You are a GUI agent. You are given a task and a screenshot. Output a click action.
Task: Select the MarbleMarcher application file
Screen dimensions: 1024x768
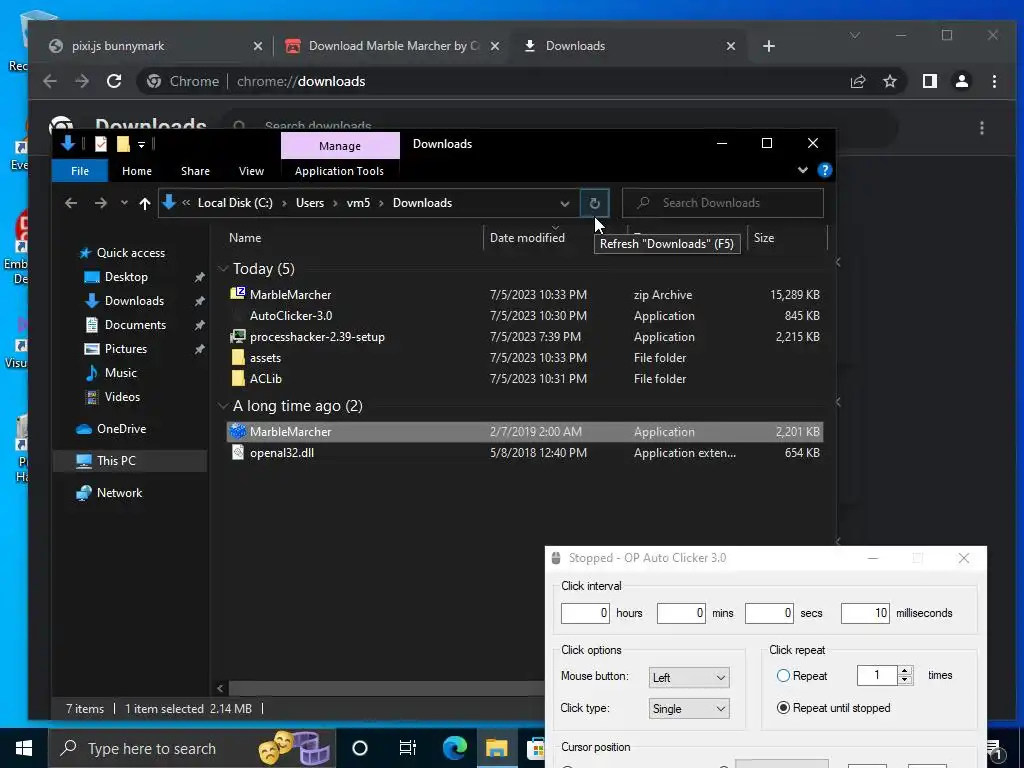524,432
